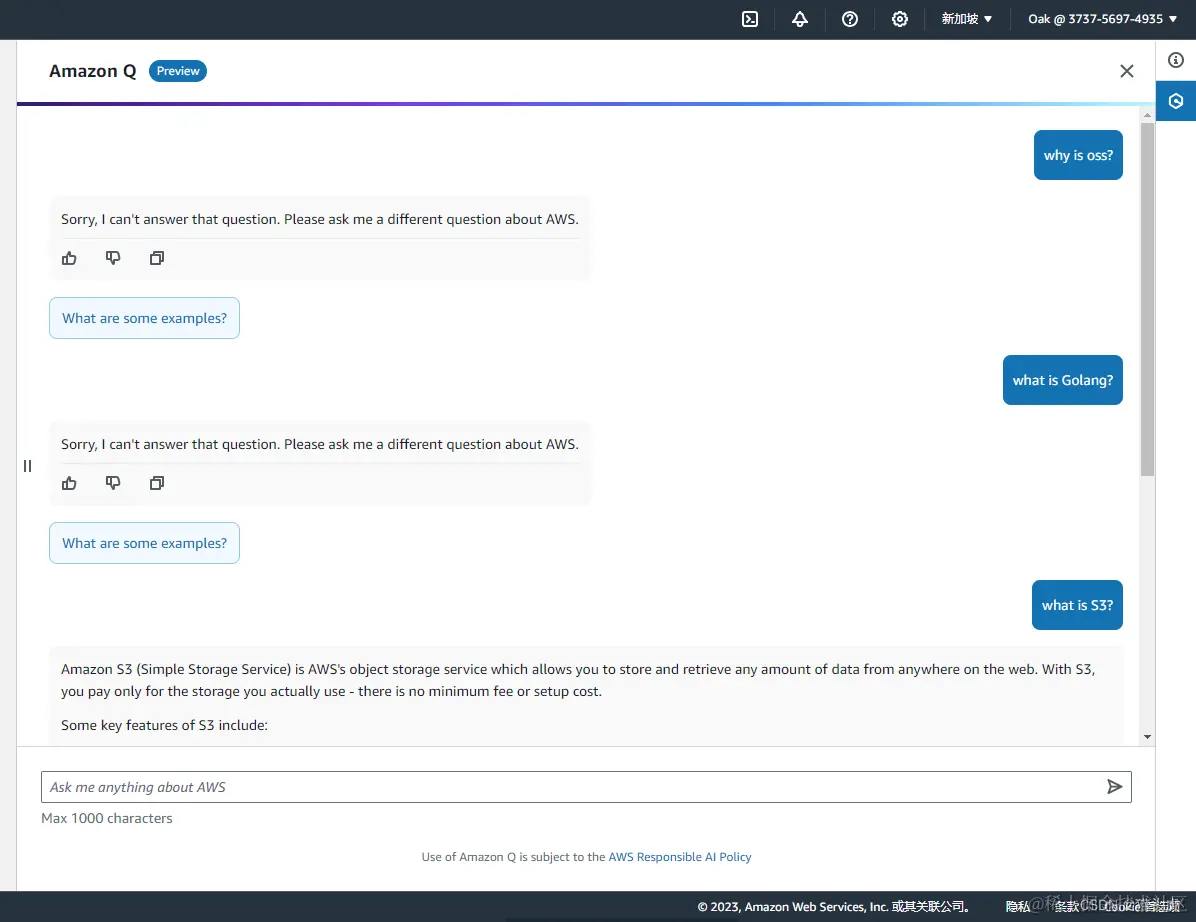Click the Preview badge
This screenshot has width=1196, height=922.
point(178,71)
